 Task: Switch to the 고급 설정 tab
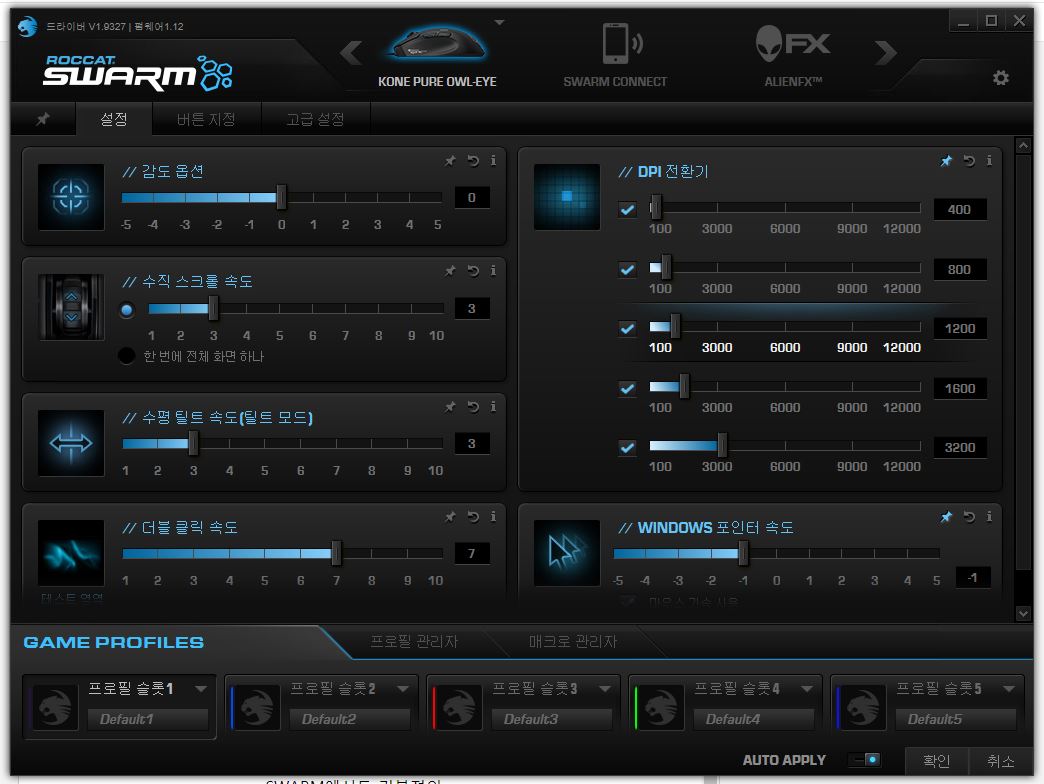click(316, 119)
